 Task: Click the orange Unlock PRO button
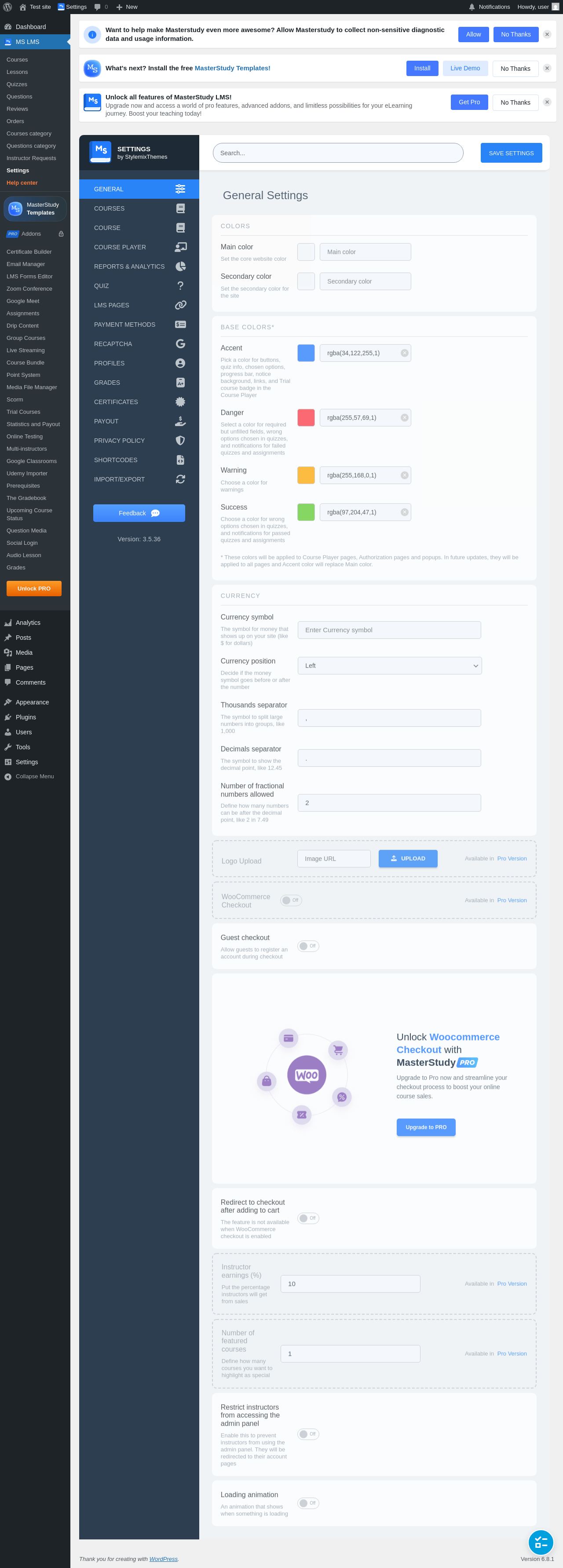34,589
